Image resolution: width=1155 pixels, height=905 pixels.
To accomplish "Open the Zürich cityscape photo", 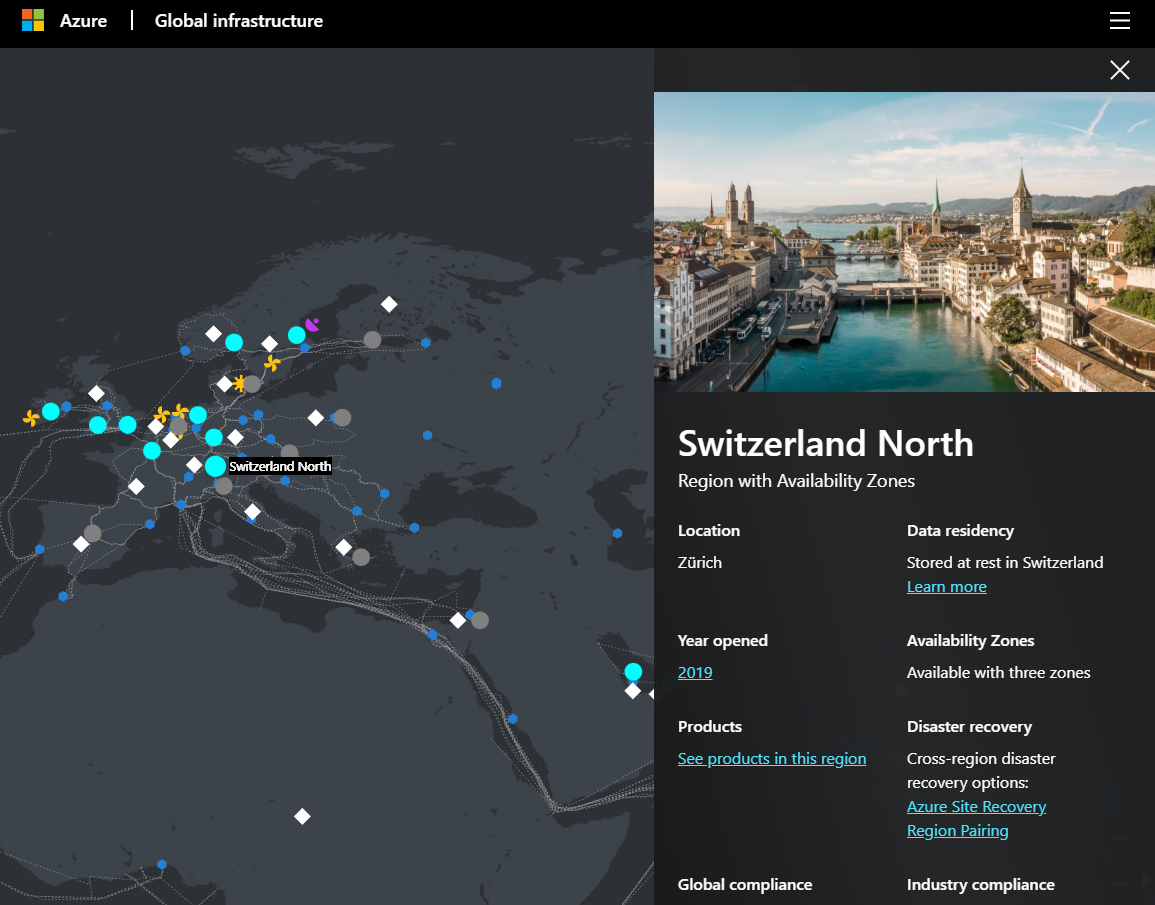I will click(x=905, y=242).
